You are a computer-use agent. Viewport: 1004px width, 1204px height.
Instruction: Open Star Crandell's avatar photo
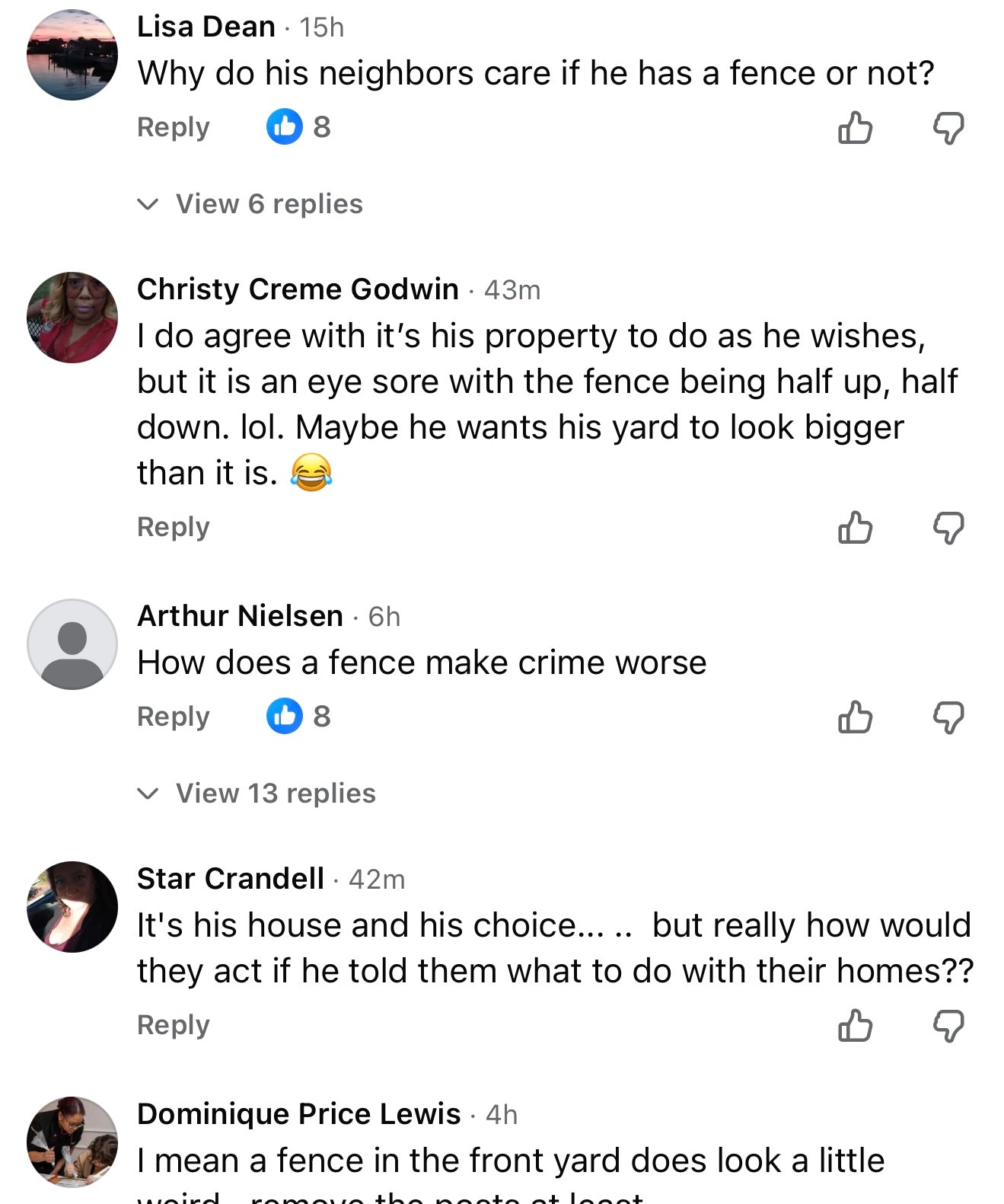(72, 907)
